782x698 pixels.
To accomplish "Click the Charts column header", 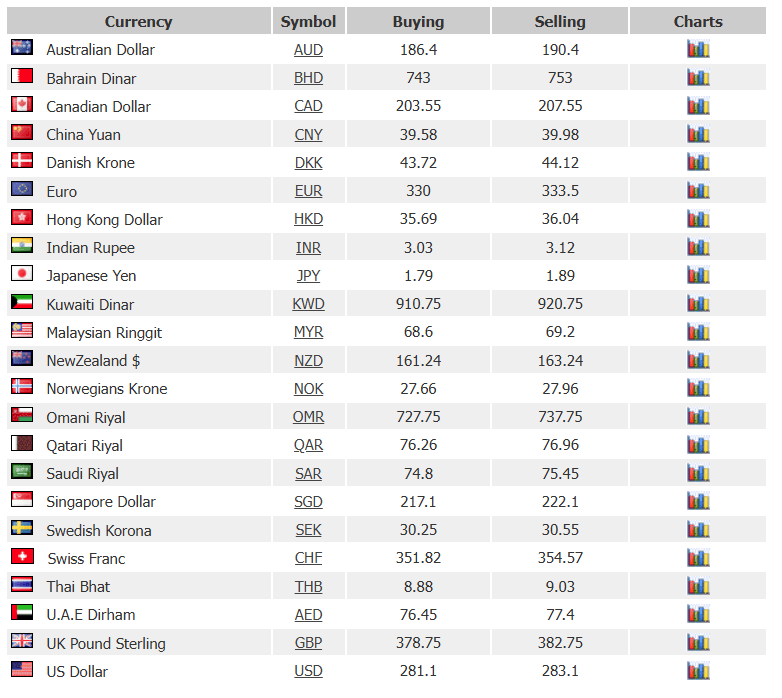I will tap(698, 21).
